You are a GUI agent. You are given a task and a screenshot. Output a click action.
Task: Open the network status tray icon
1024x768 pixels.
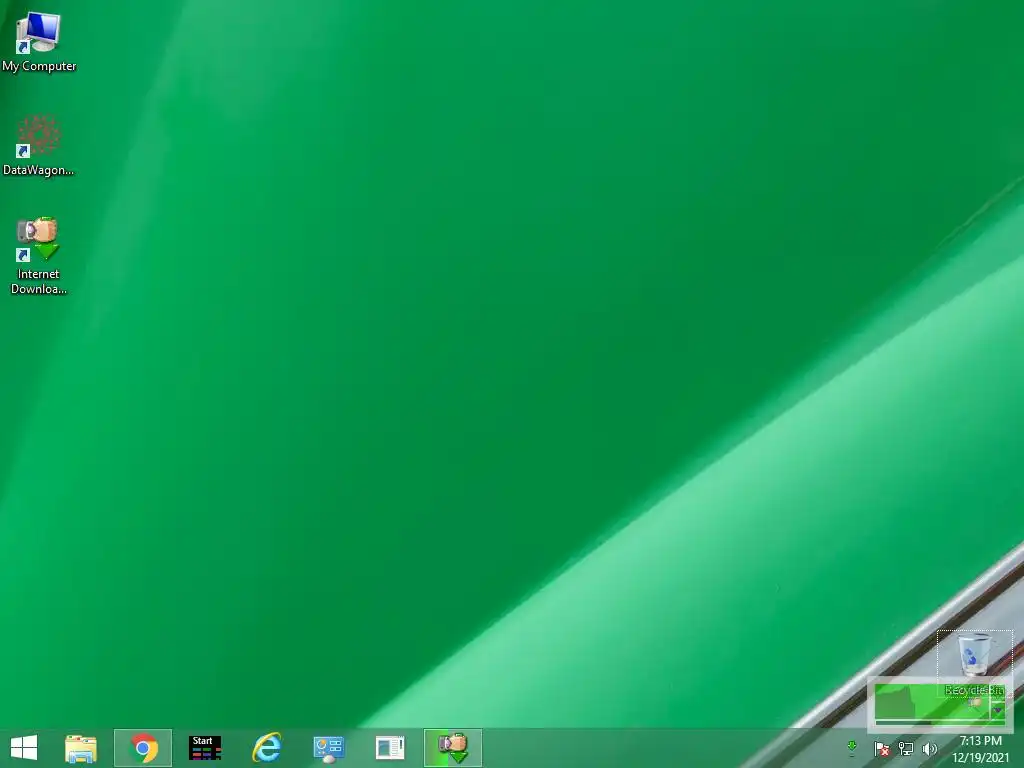(906, 748)
